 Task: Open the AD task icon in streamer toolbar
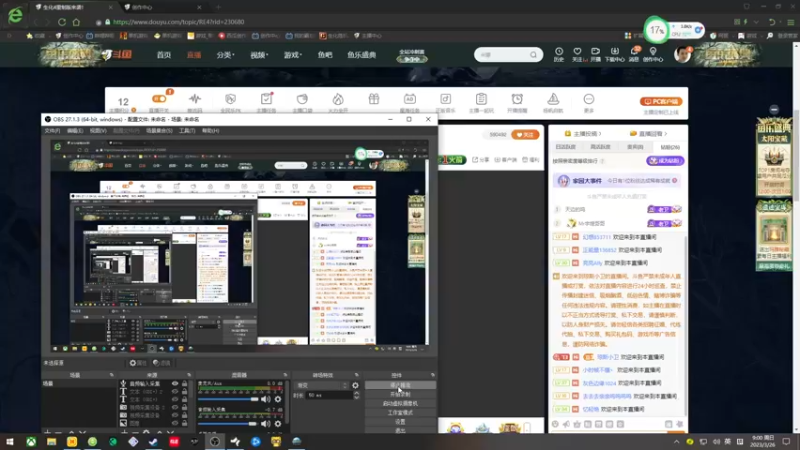[x=410, y=98]
